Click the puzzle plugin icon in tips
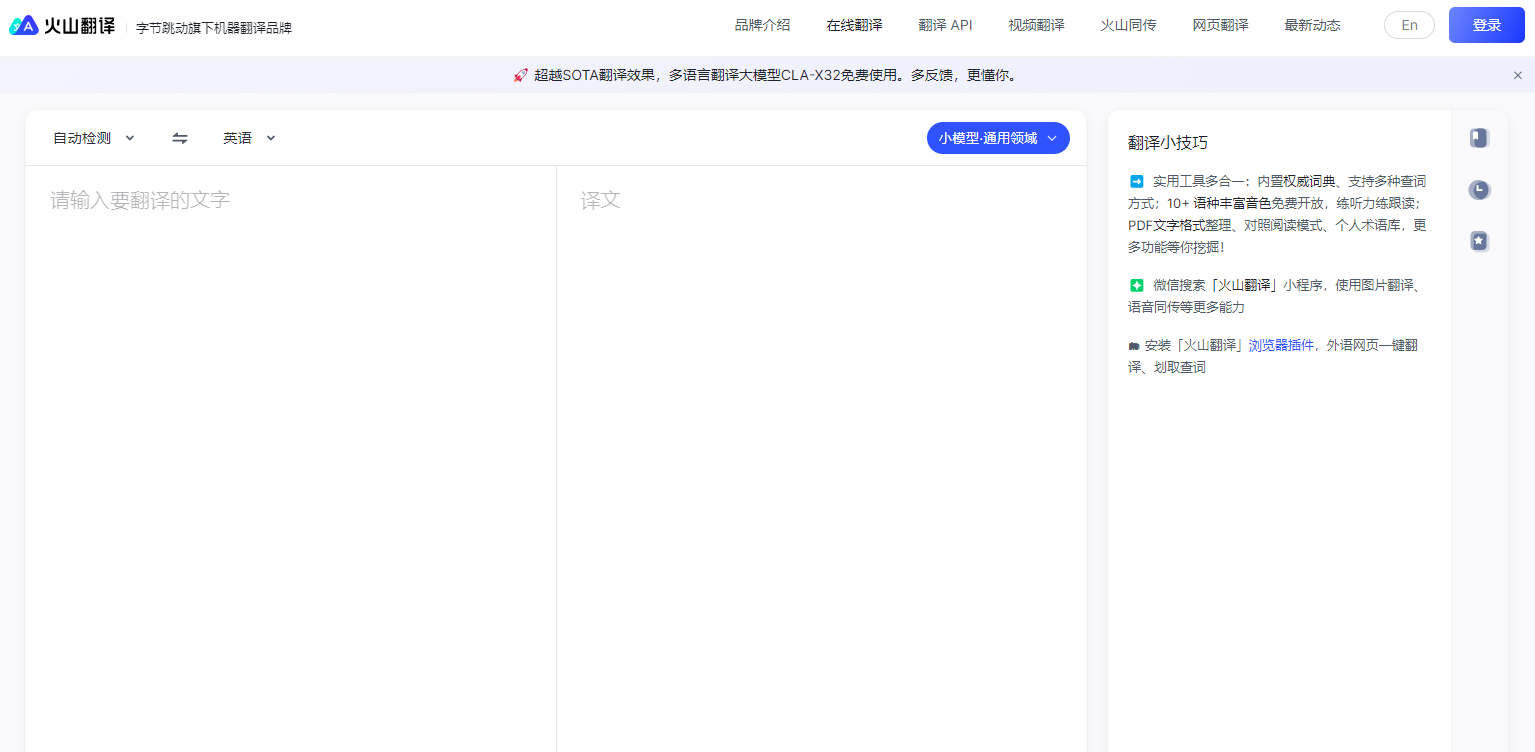1535x752 pixels. pyautogui.click(x=1134, y=346)
